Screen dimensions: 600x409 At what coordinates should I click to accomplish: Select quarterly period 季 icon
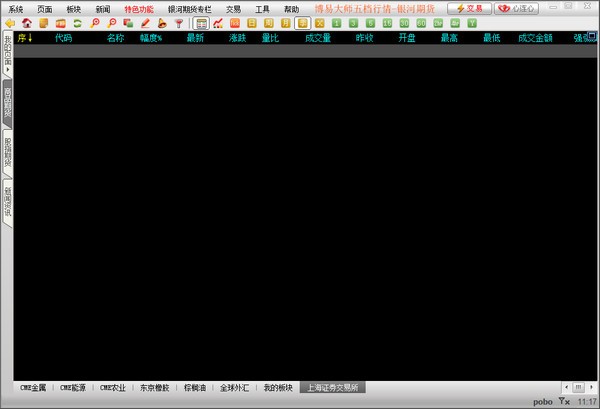[303, 23]
